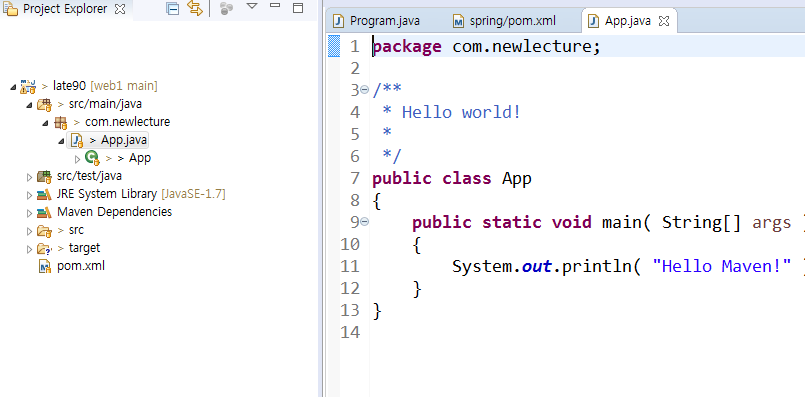This screenshot has height=397, width=805.
Task: Close the Project Explorer view tab
Action: click(120, 9)
